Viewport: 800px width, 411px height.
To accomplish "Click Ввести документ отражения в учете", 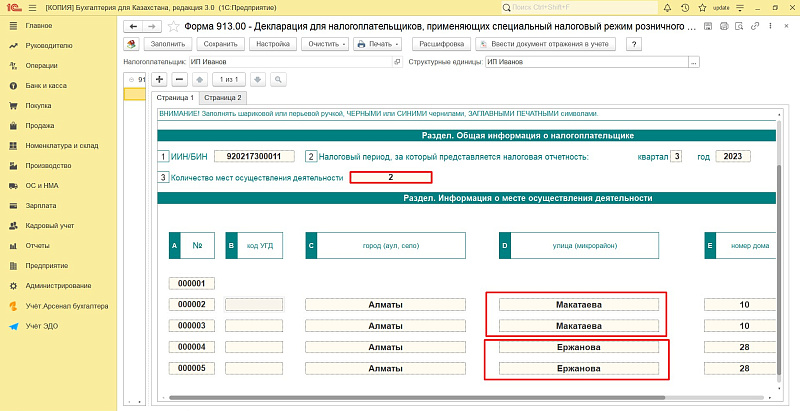I will (x=544, y=44).
